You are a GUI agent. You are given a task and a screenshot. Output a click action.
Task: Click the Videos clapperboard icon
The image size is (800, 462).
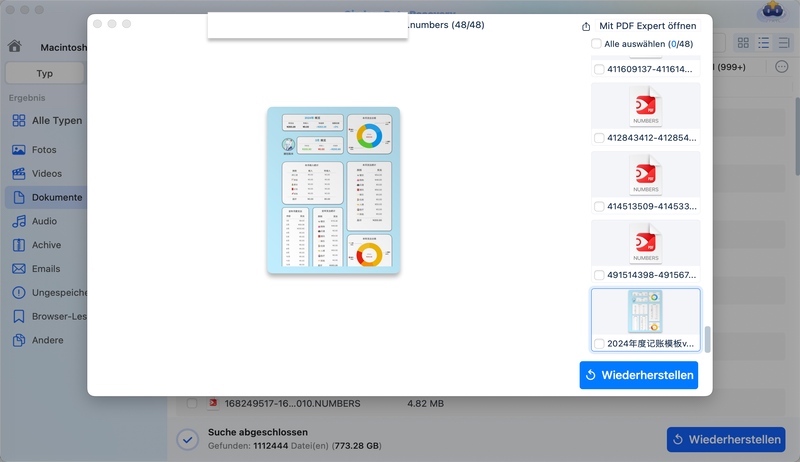point(19,173)
